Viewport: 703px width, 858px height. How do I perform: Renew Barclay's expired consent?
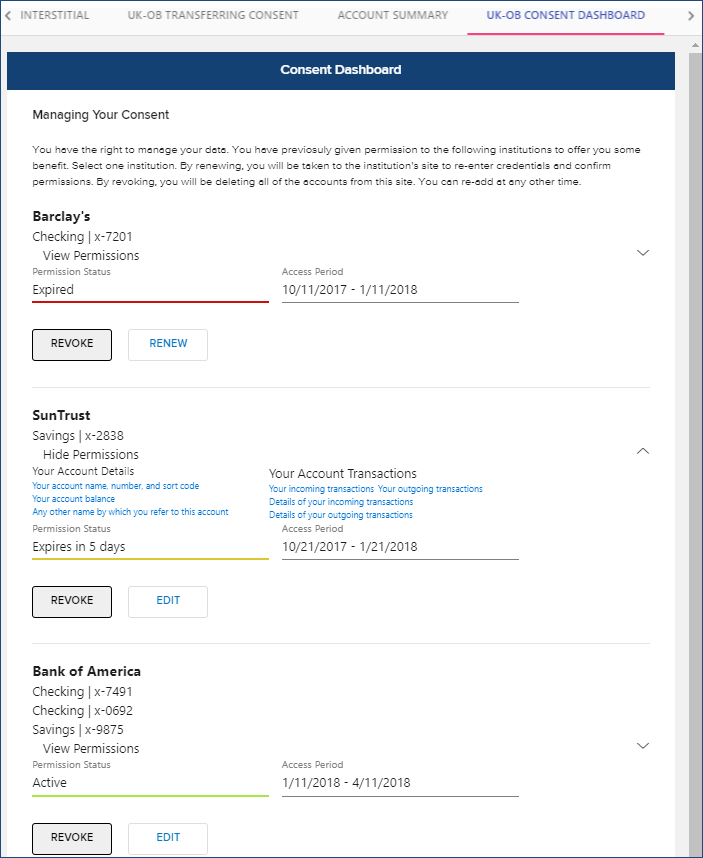(x=168, y=344)
